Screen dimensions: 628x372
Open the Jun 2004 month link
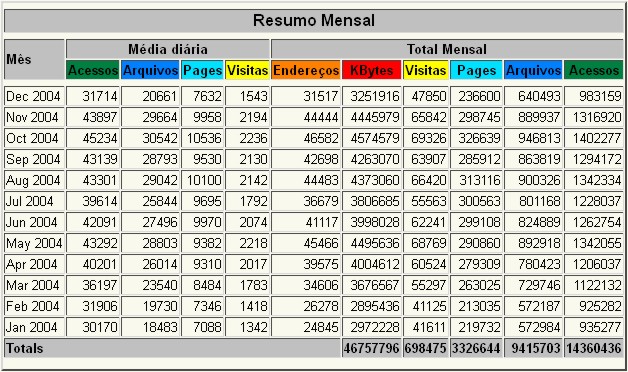(32, 222)
